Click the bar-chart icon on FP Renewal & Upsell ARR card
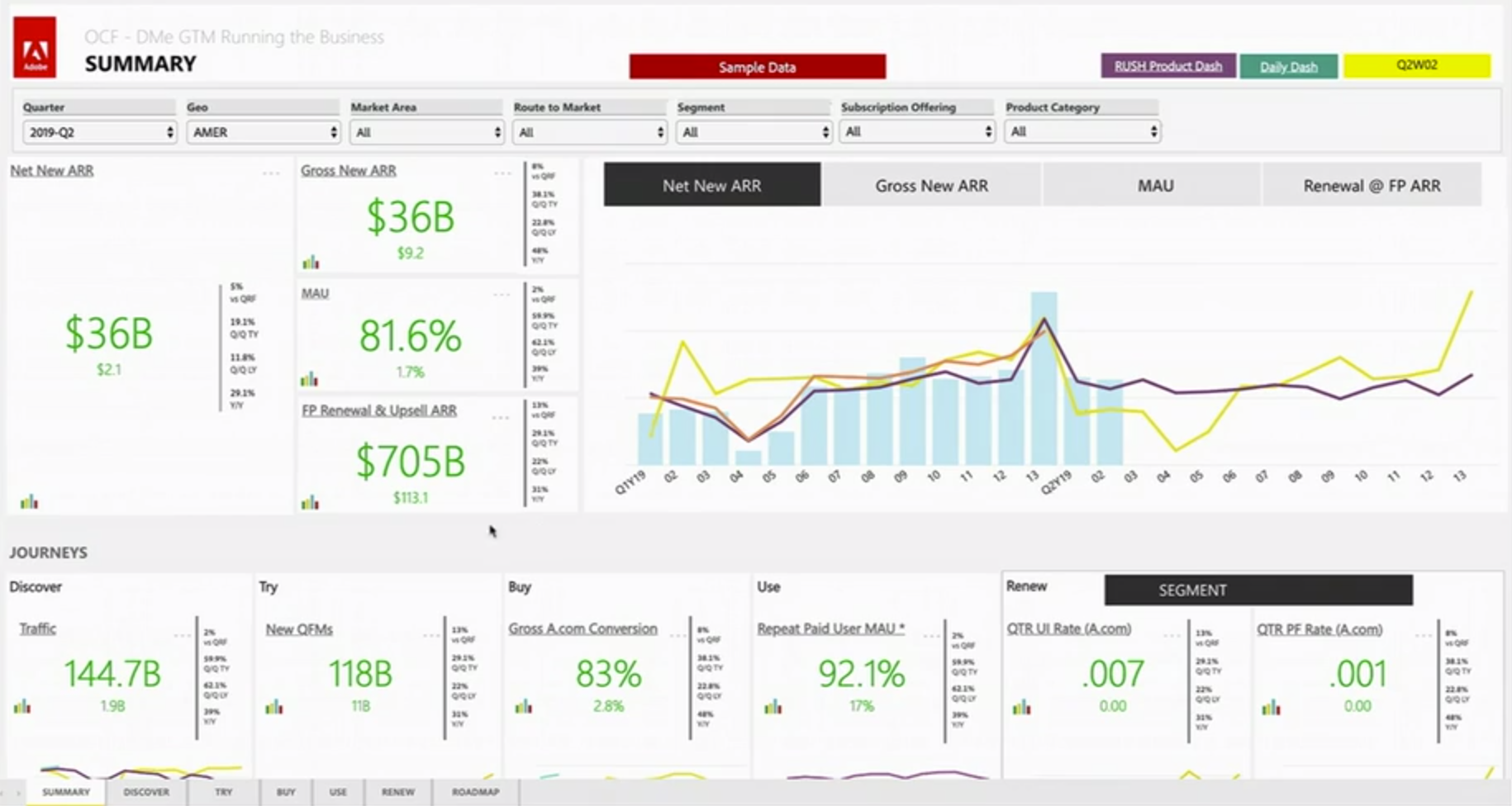 pyautogui.click(x=309, y=500)
